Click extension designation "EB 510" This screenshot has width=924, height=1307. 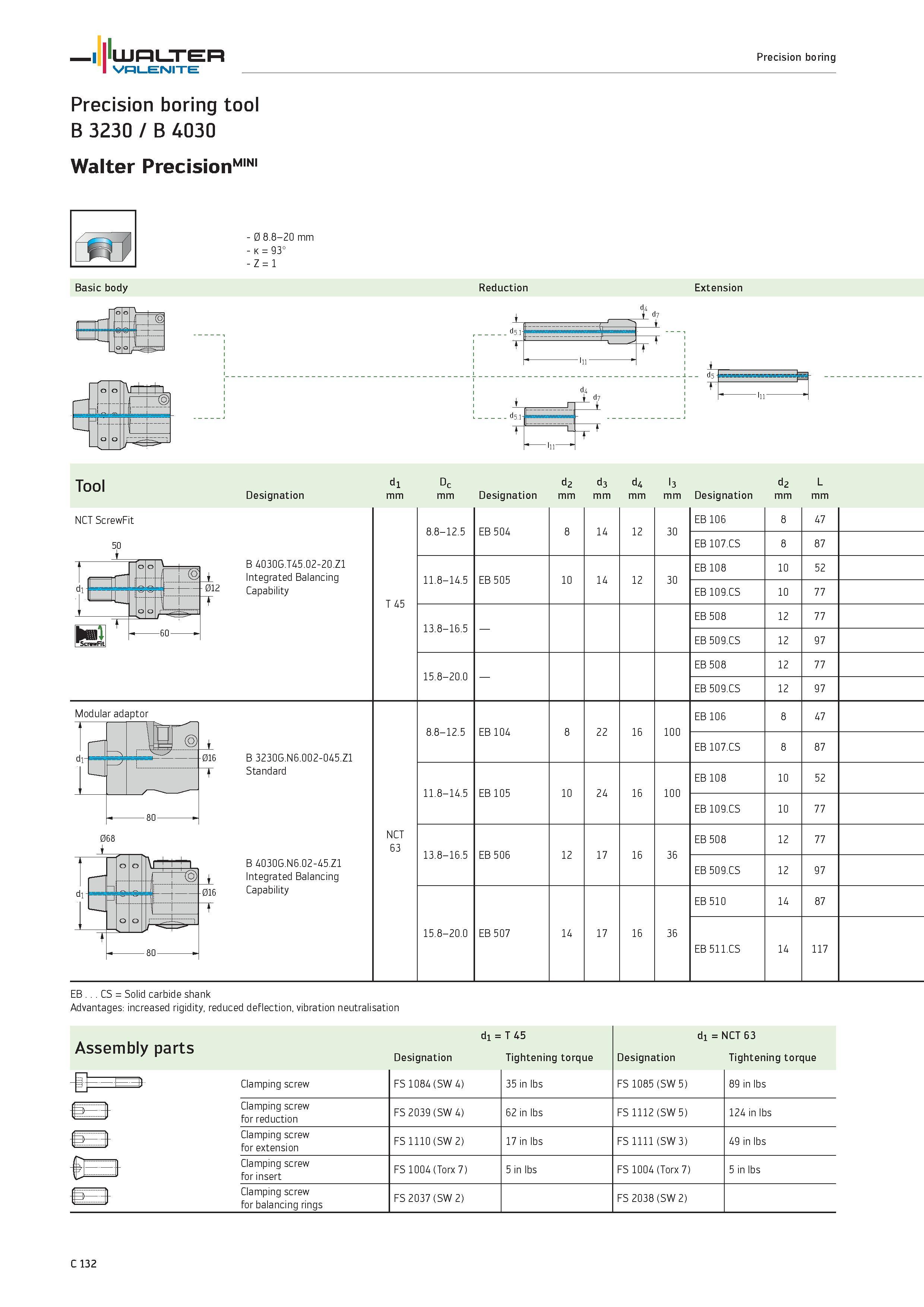tap(710, 901)
